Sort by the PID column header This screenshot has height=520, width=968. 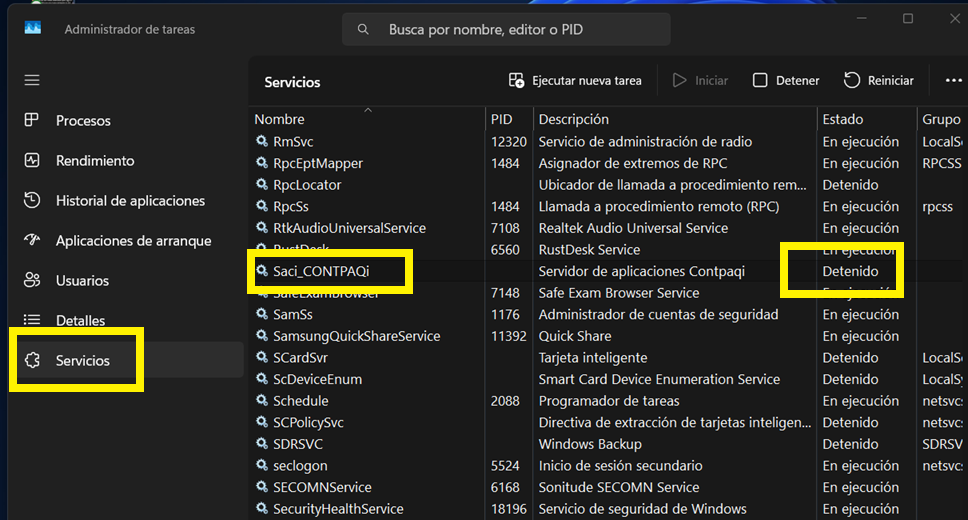click(x=501, y=119)
